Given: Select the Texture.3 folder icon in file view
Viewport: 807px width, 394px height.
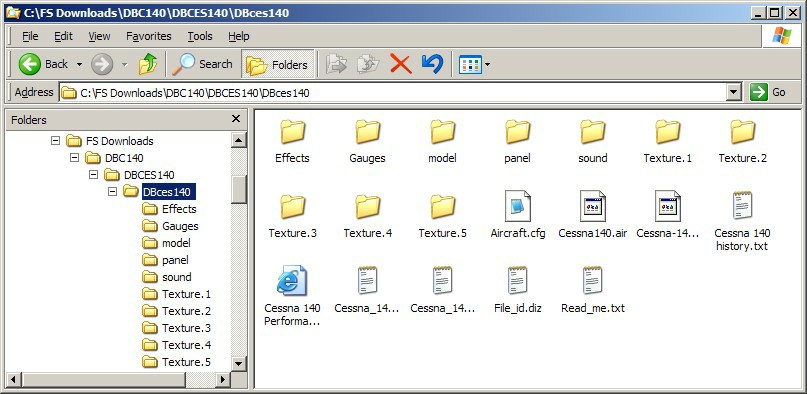Looking at the screenshot, I should point(292,207).
